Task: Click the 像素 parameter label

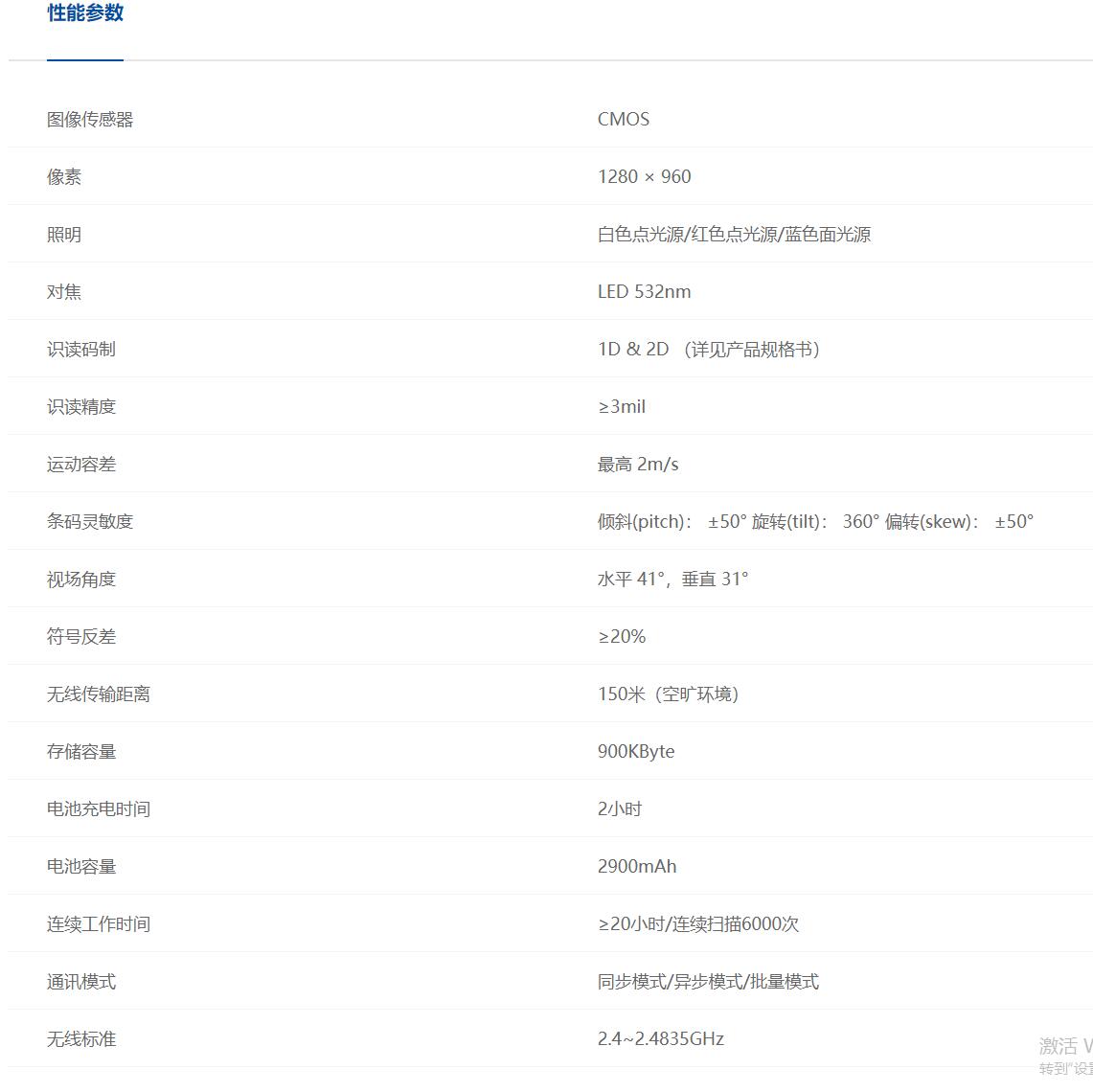Action: [x=63, y=176]
